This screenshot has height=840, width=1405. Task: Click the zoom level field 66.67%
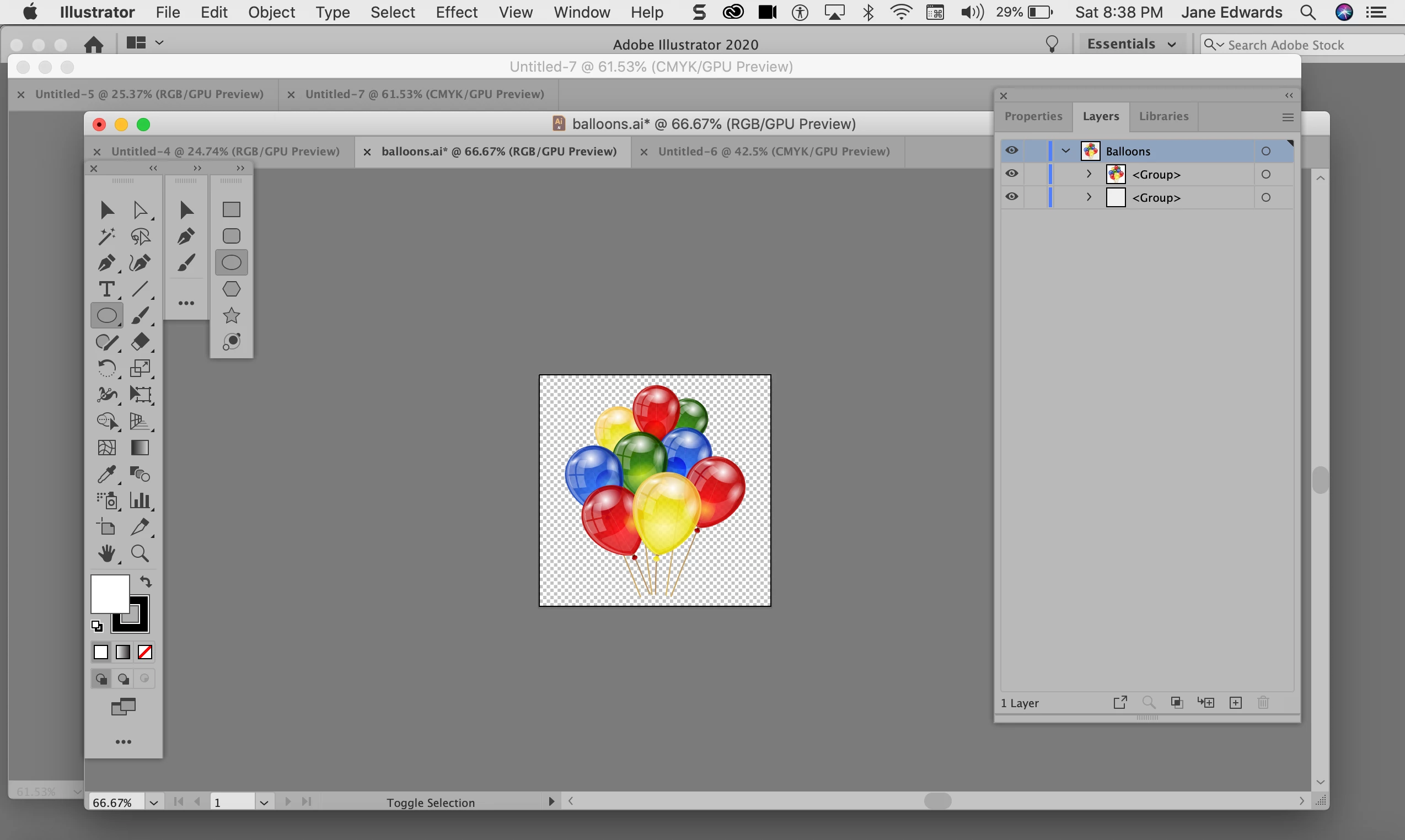113,802
